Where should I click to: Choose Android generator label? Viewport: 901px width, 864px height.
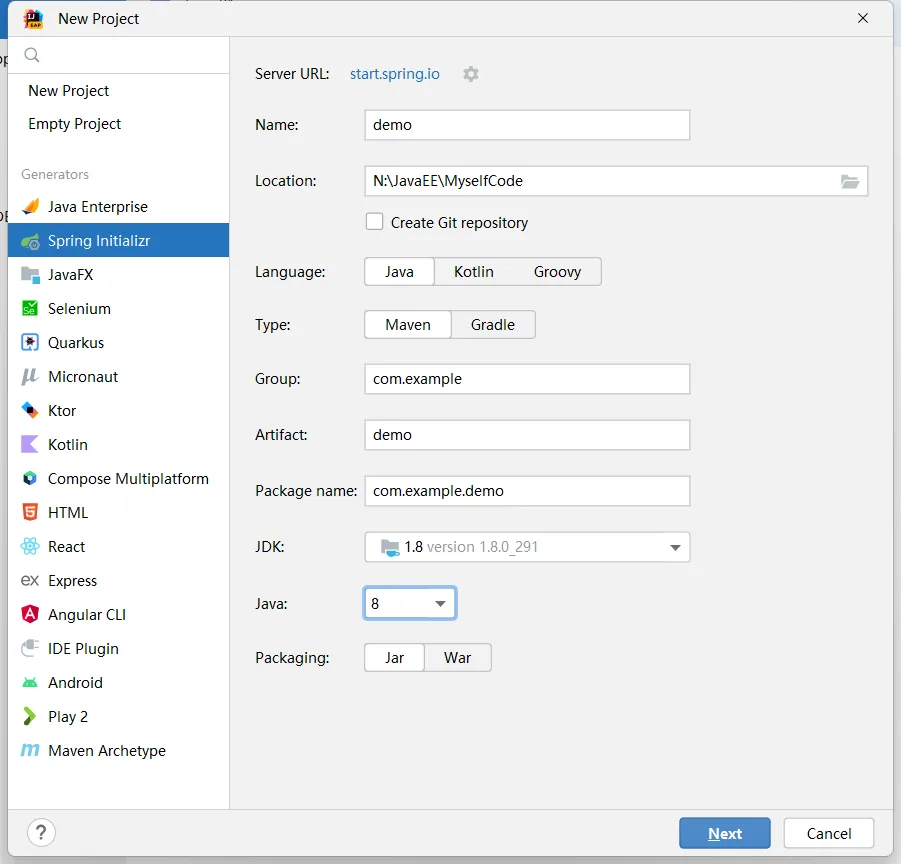pos(75,682)
